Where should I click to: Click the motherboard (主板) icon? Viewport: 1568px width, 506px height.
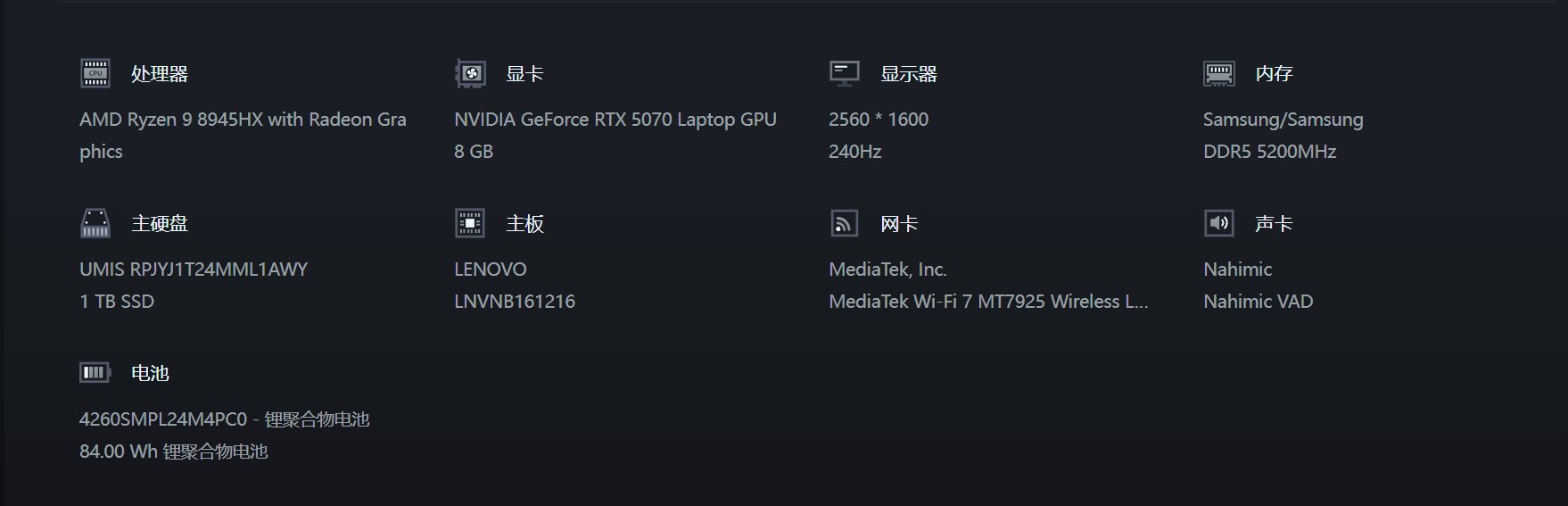[470, 223]
